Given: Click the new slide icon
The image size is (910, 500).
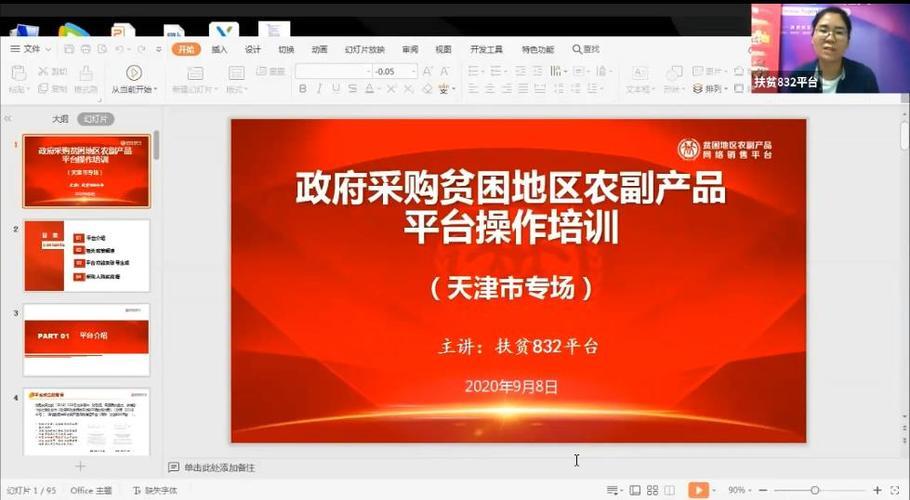Looking at the screenshot, I should coord(195,73).
